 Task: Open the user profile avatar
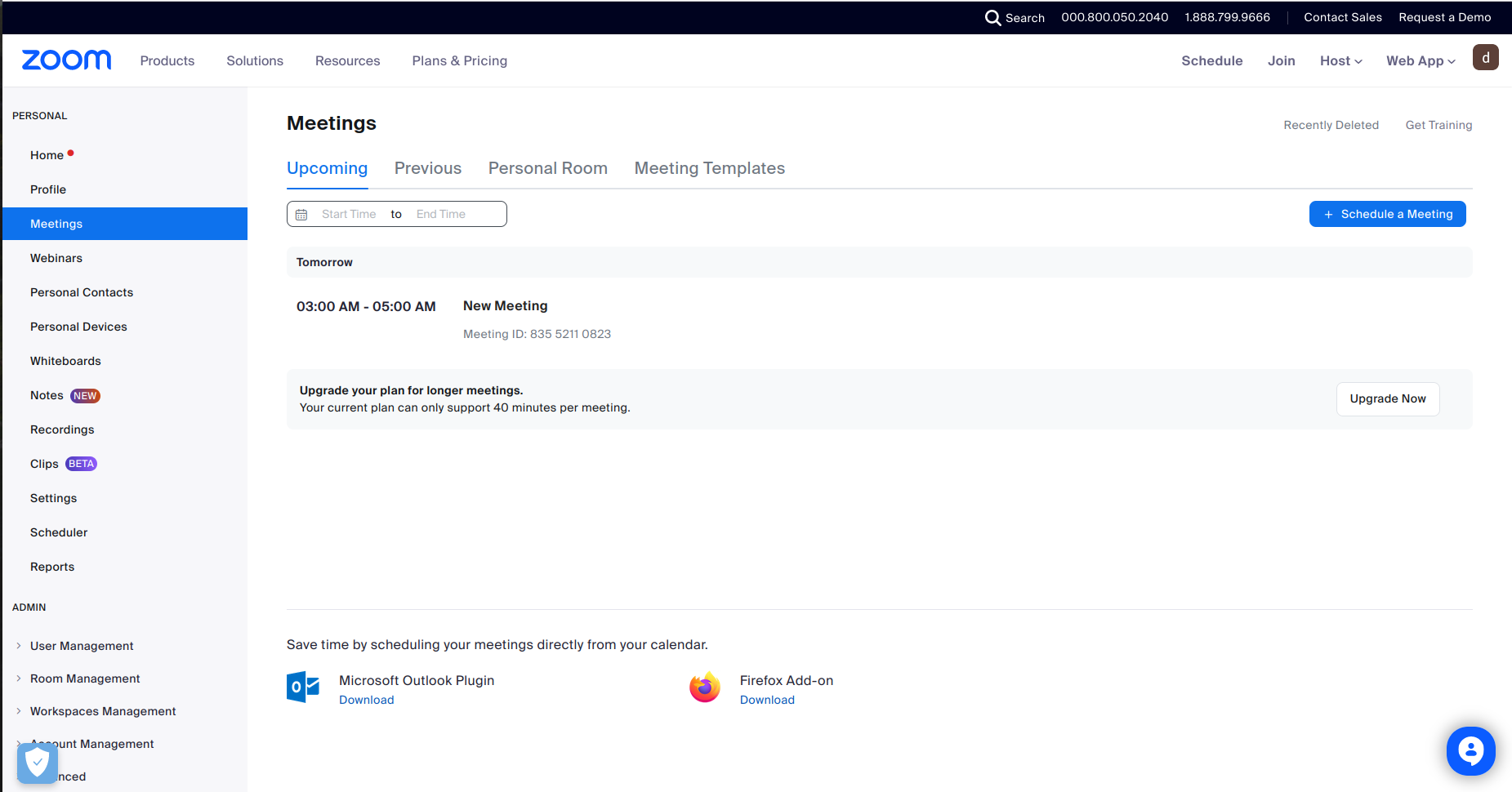[x=1485, y=58]
